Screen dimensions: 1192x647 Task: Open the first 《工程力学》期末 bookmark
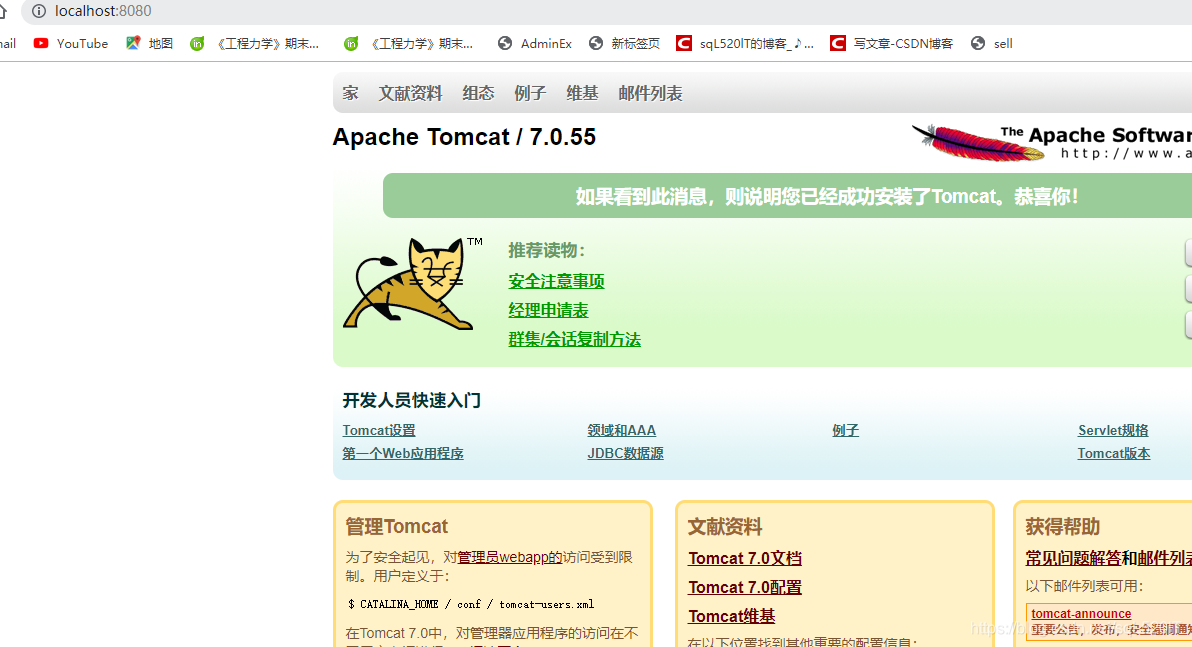255,43
